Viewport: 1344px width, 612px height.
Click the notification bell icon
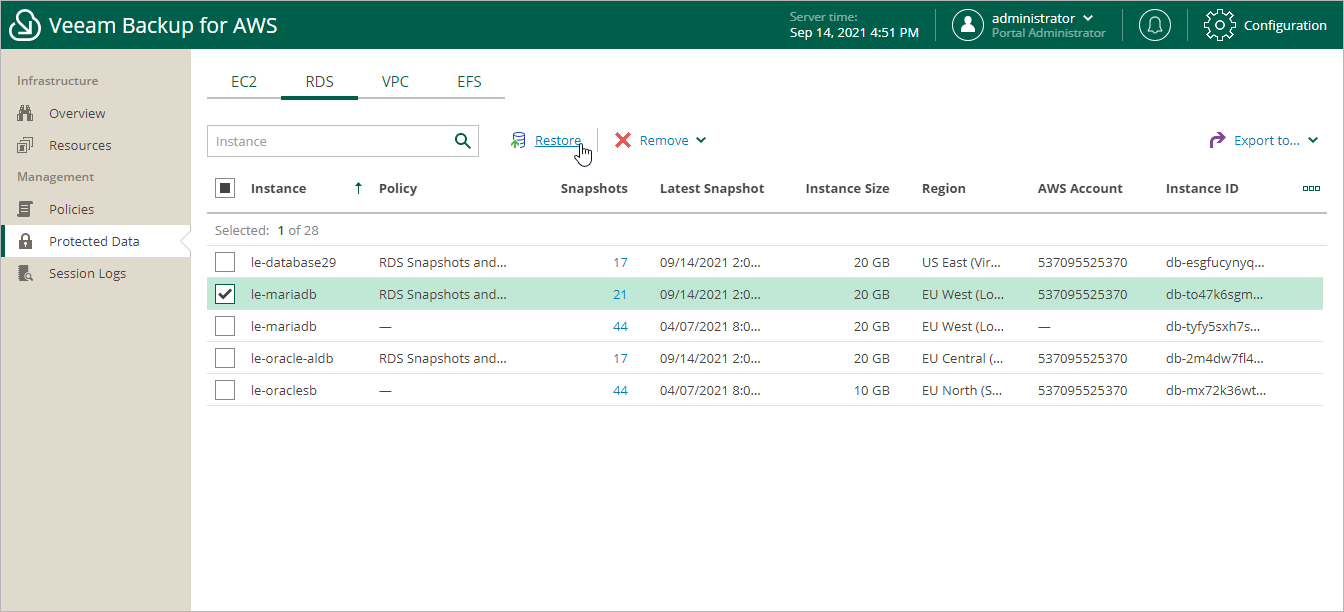point(1155,25)
